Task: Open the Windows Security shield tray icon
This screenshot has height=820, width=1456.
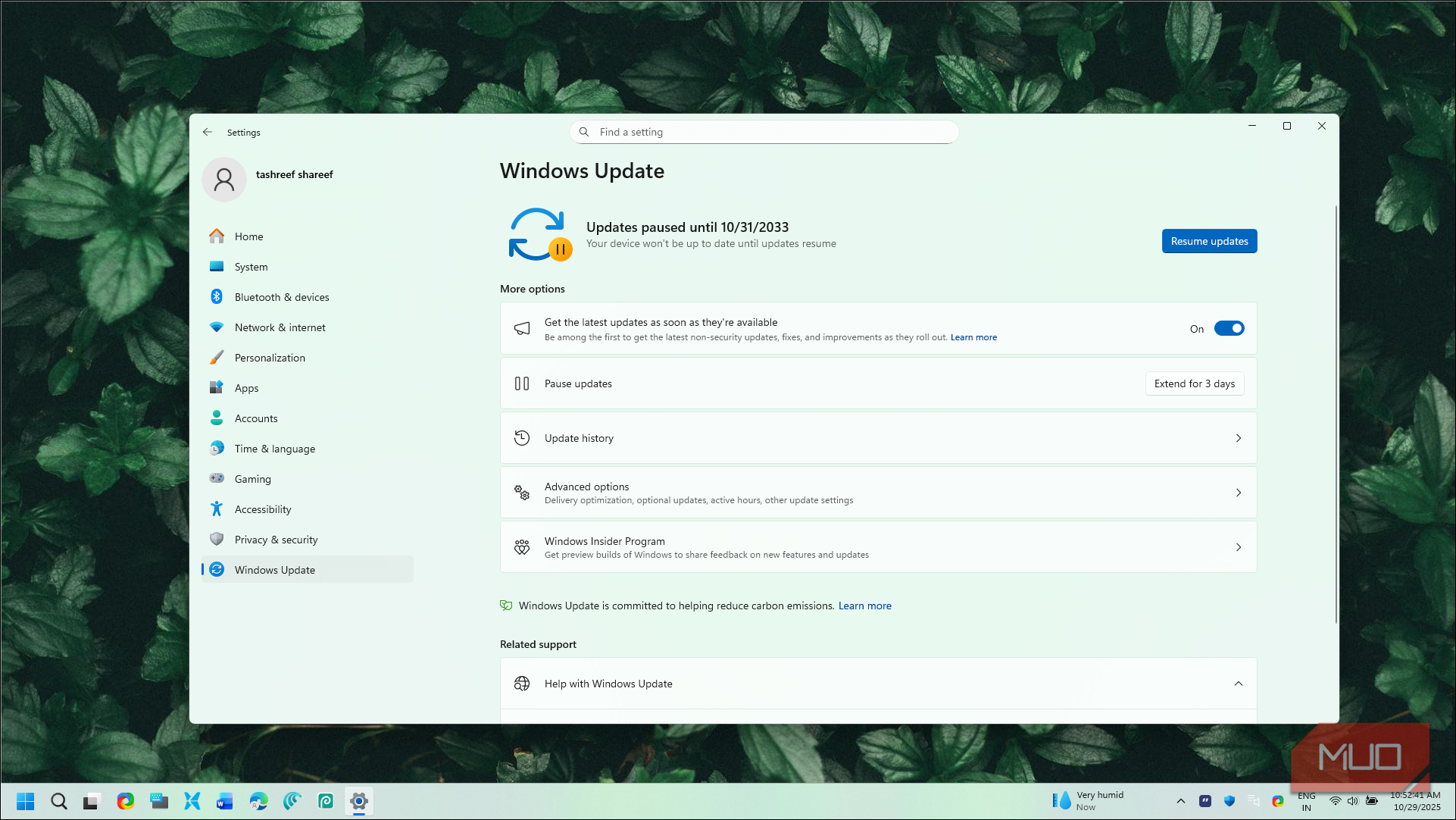Action: coord(1229,801)
